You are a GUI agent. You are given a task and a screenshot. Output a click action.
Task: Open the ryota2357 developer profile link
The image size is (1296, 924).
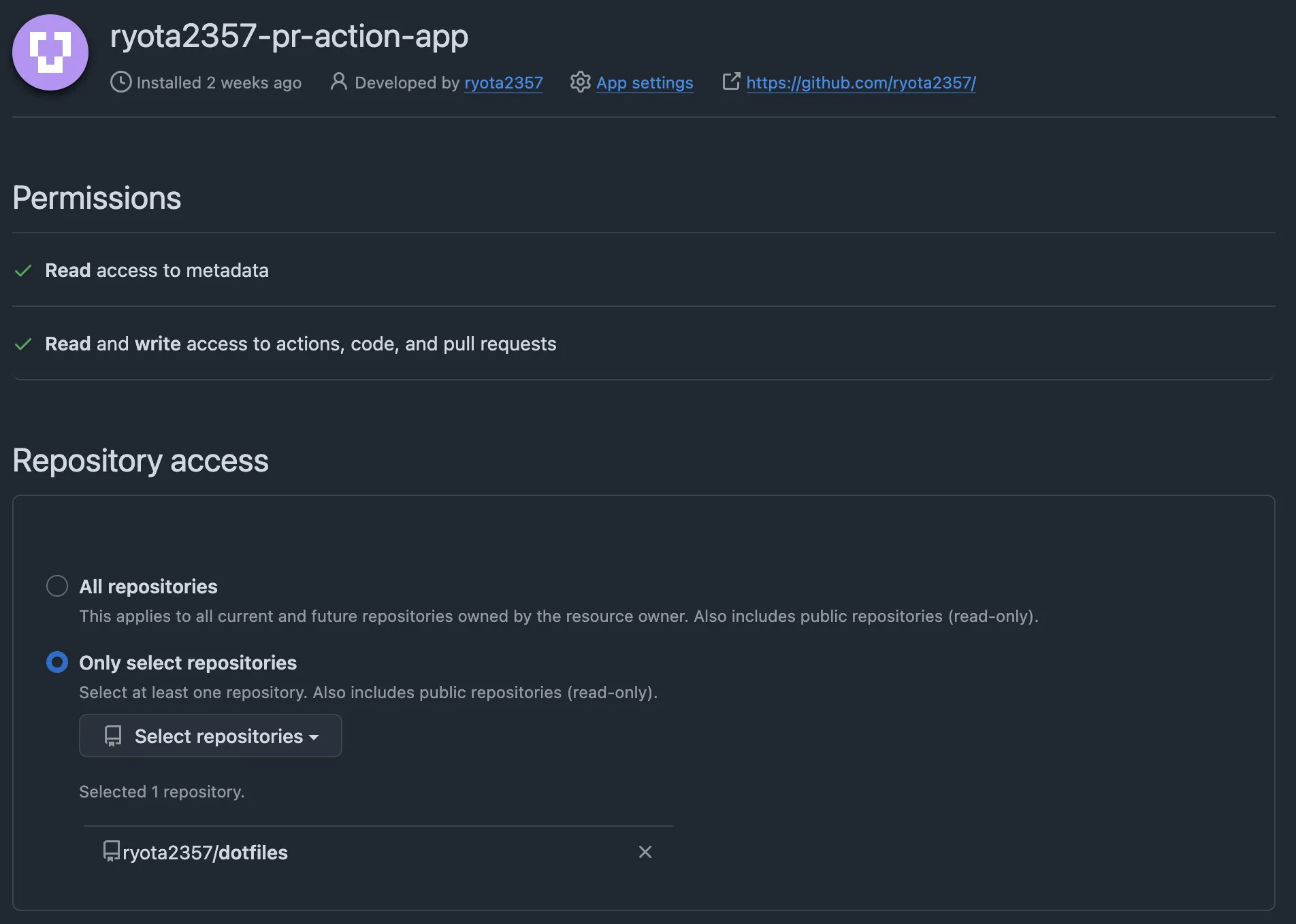503,82
